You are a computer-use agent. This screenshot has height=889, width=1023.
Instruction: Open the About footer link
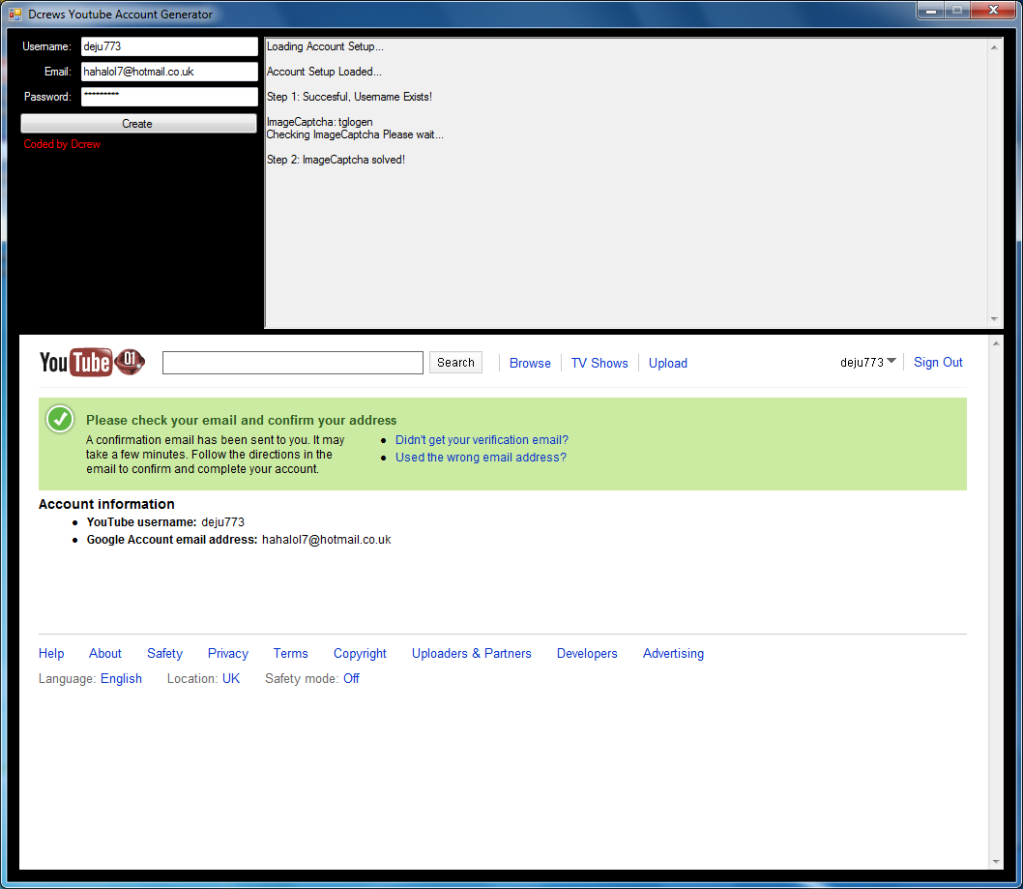tap(105, 654)
